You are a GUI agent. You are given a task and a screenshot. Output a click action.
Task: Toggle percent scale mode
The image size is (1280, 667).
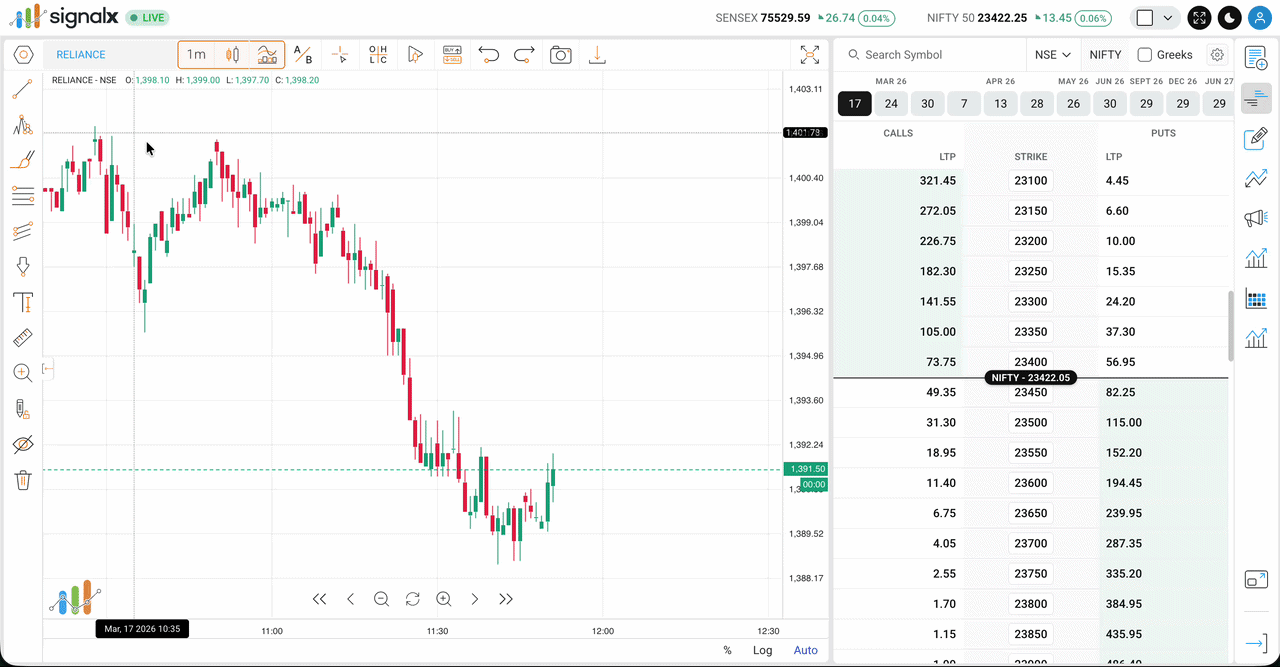point(727,650)
